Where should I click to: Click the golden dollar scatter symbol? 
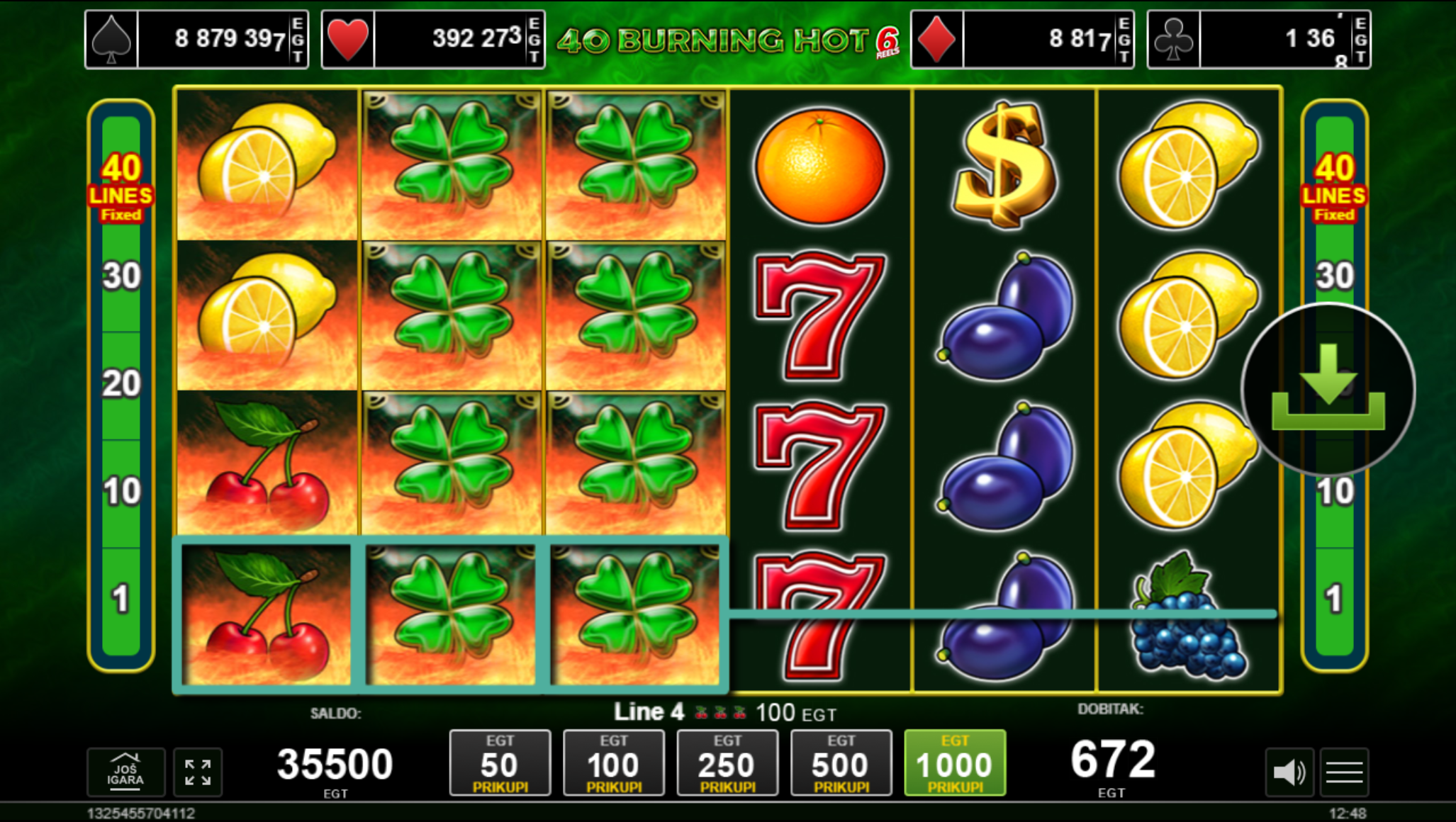tap(1004, 164)
